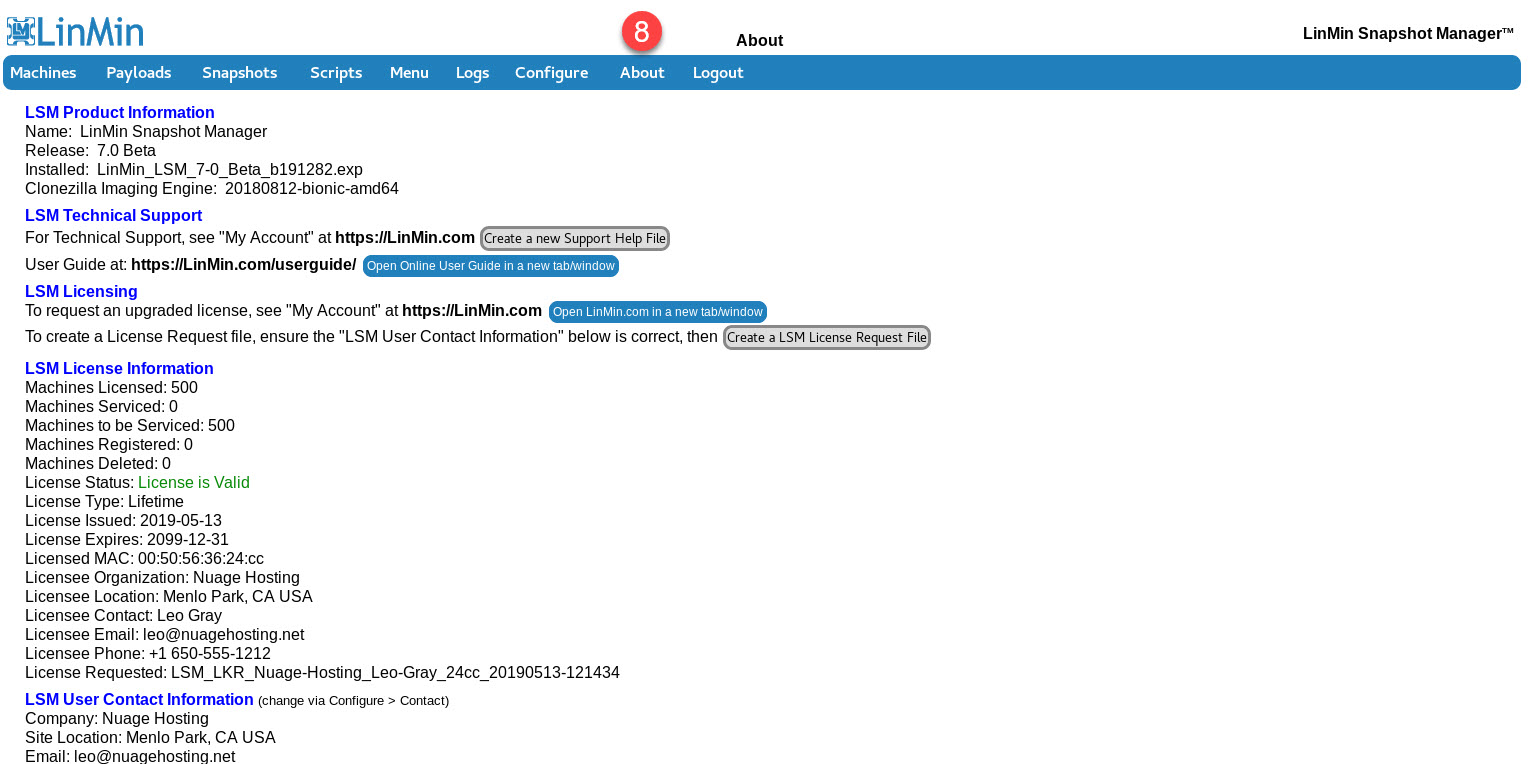Select Scripts in the navigation bar
Viewport: 1530px width, 764px height.
coord(336,73)
